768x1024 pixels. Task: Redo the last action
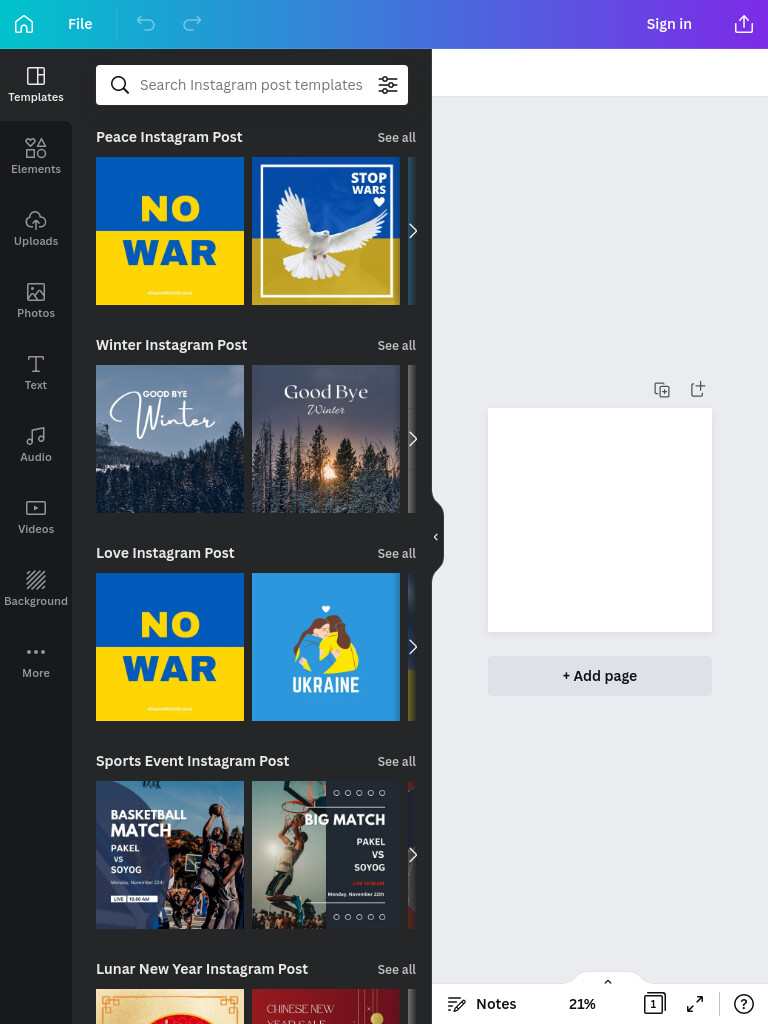click(x=192, y=24)
